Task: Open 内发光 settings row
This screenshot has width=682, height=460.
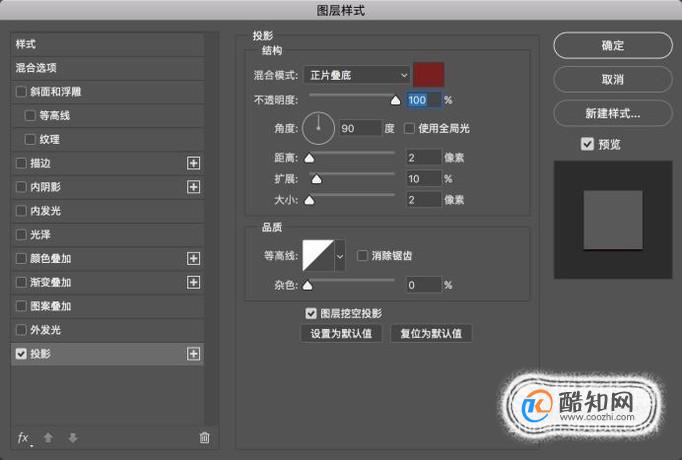Action: [107, 211]
